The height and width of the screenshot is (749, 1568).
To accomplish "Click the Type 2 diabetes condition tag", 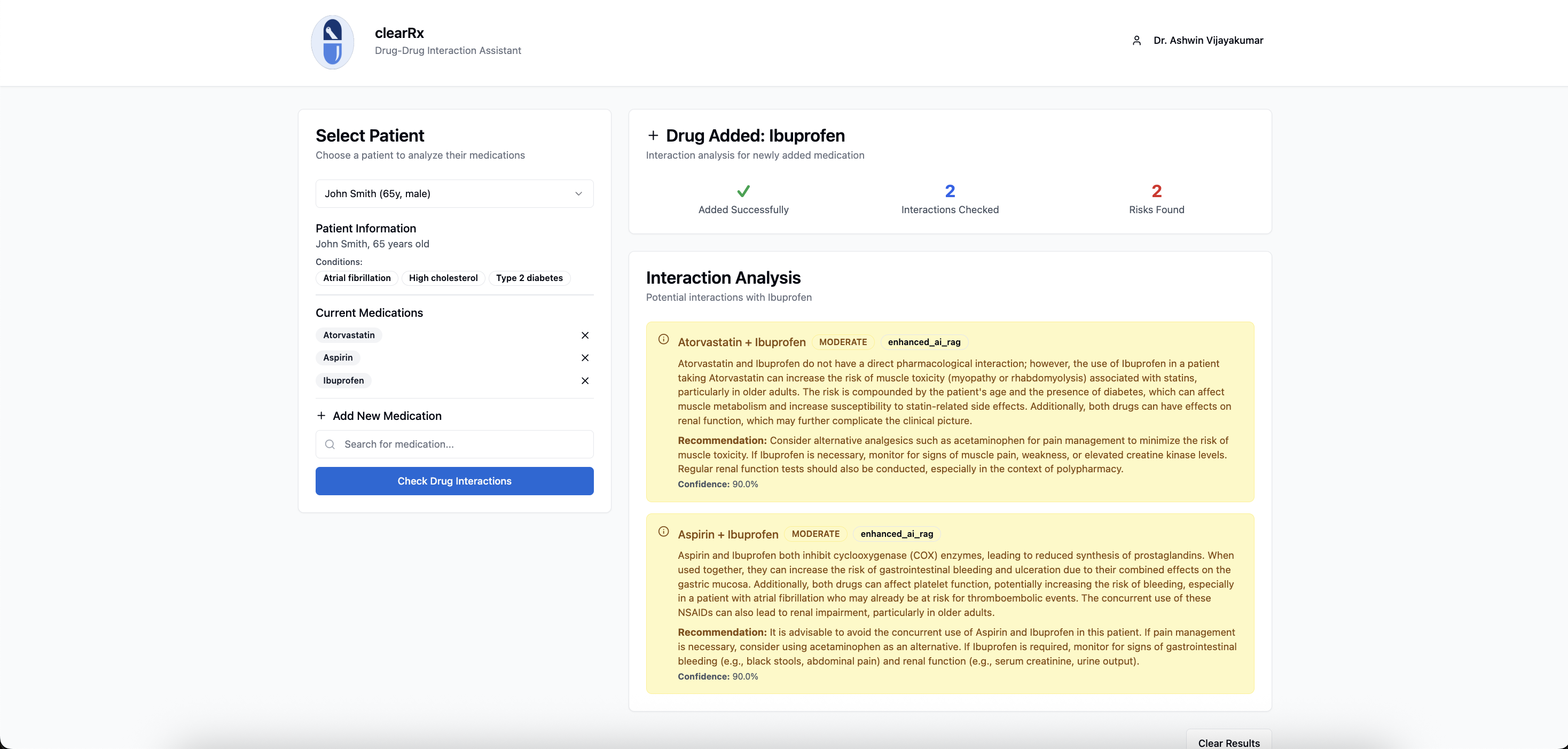I will click(x=529, y=278).
